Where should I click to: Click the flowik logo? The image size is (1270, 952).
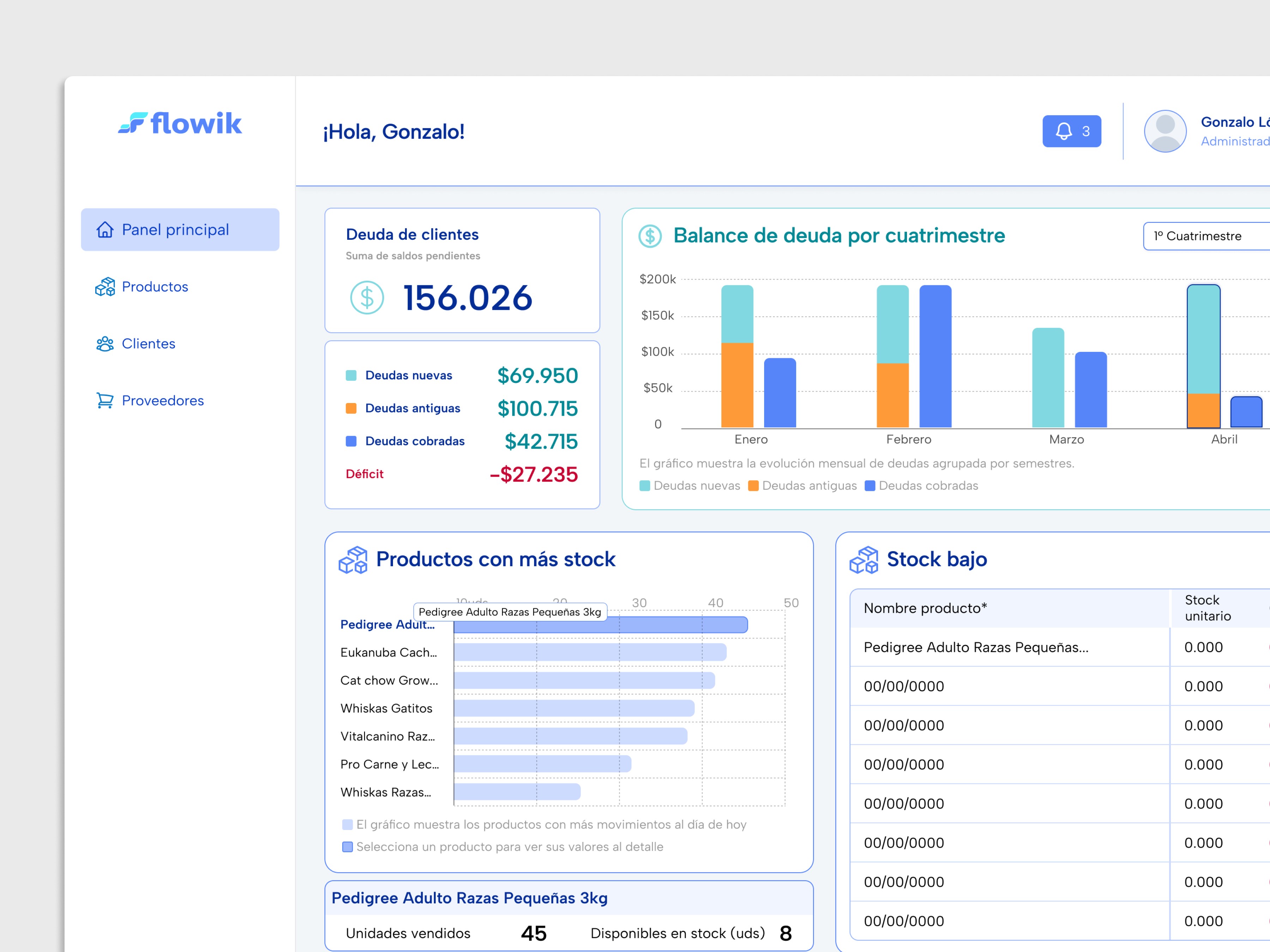[180, 123]
